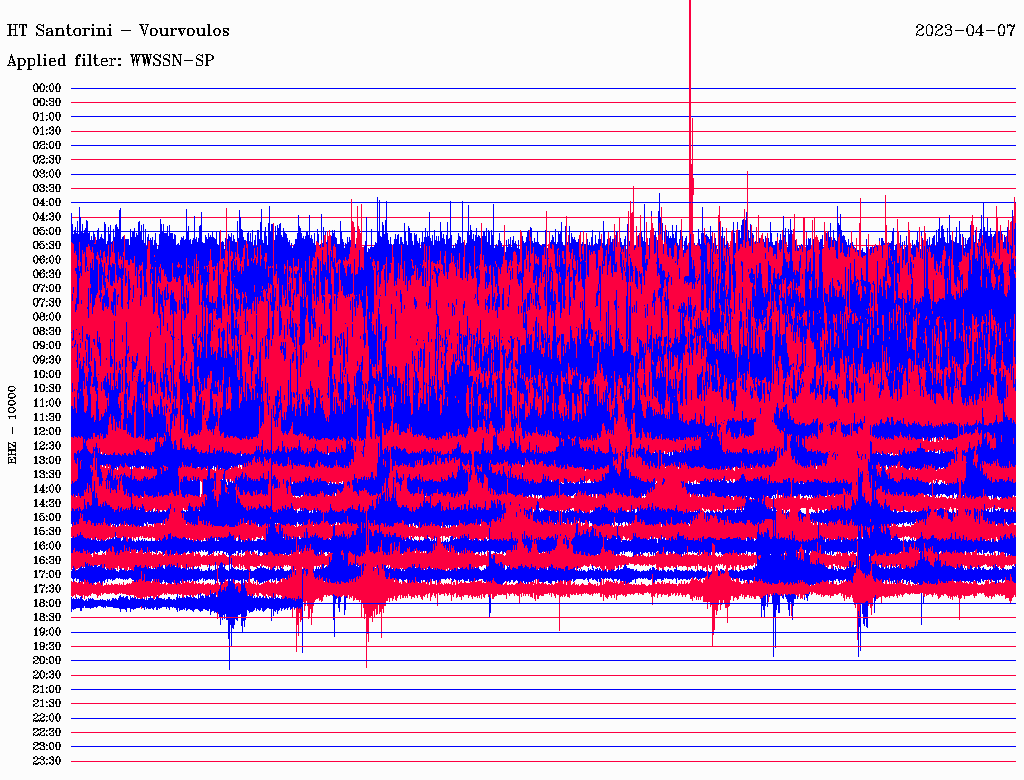Select the 05:00 time label
The image size is (1024, 780).
(47, 231)
